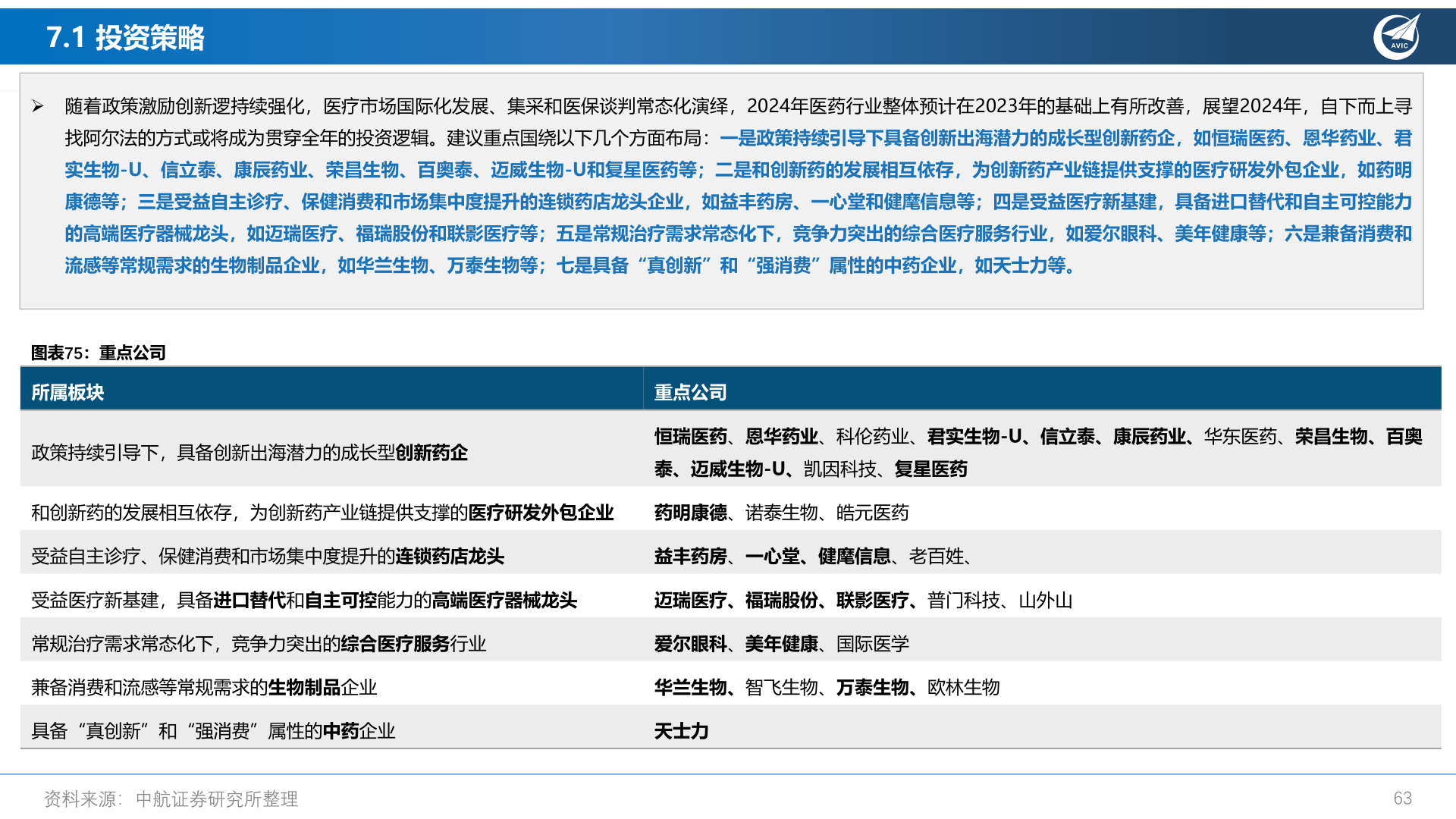Click company name 诺泰生物
This screenshot has height=819, width=1456.
pyautogui.click(x=781, y=513)
